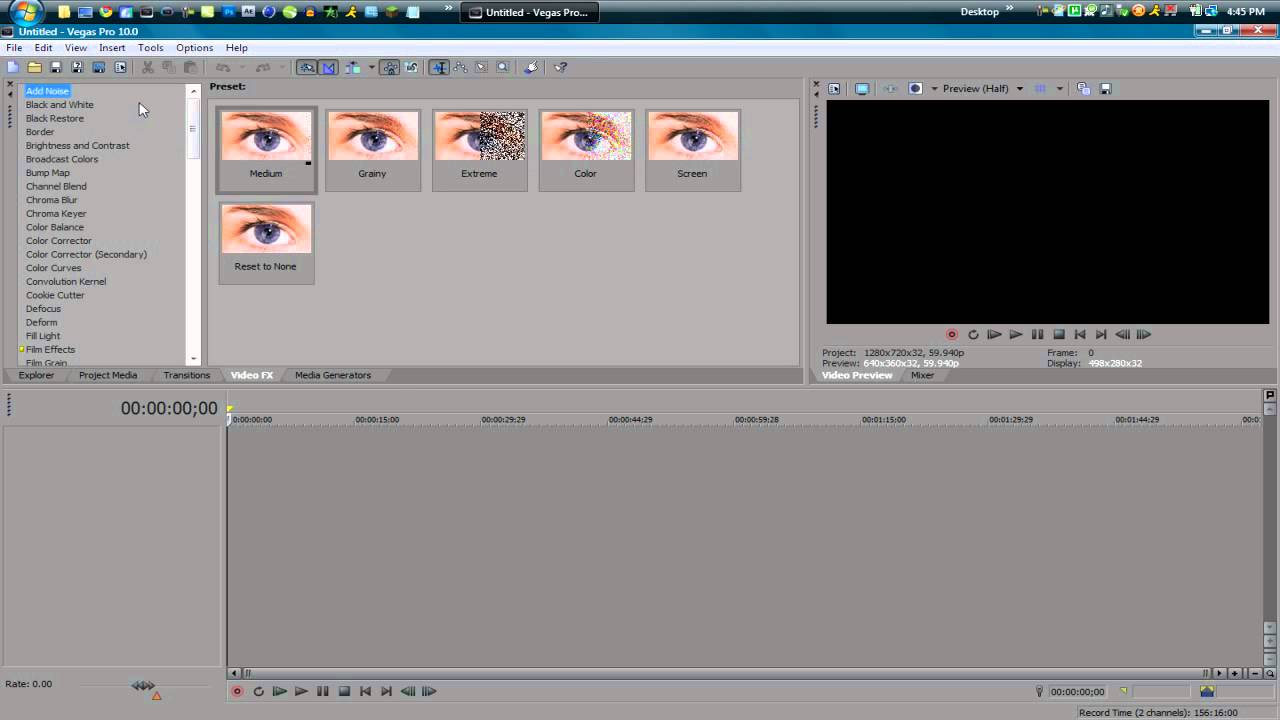Click Video Output FX in preview toolbar
Screen dimensions: 1280x720
click(x=890, y=88)
